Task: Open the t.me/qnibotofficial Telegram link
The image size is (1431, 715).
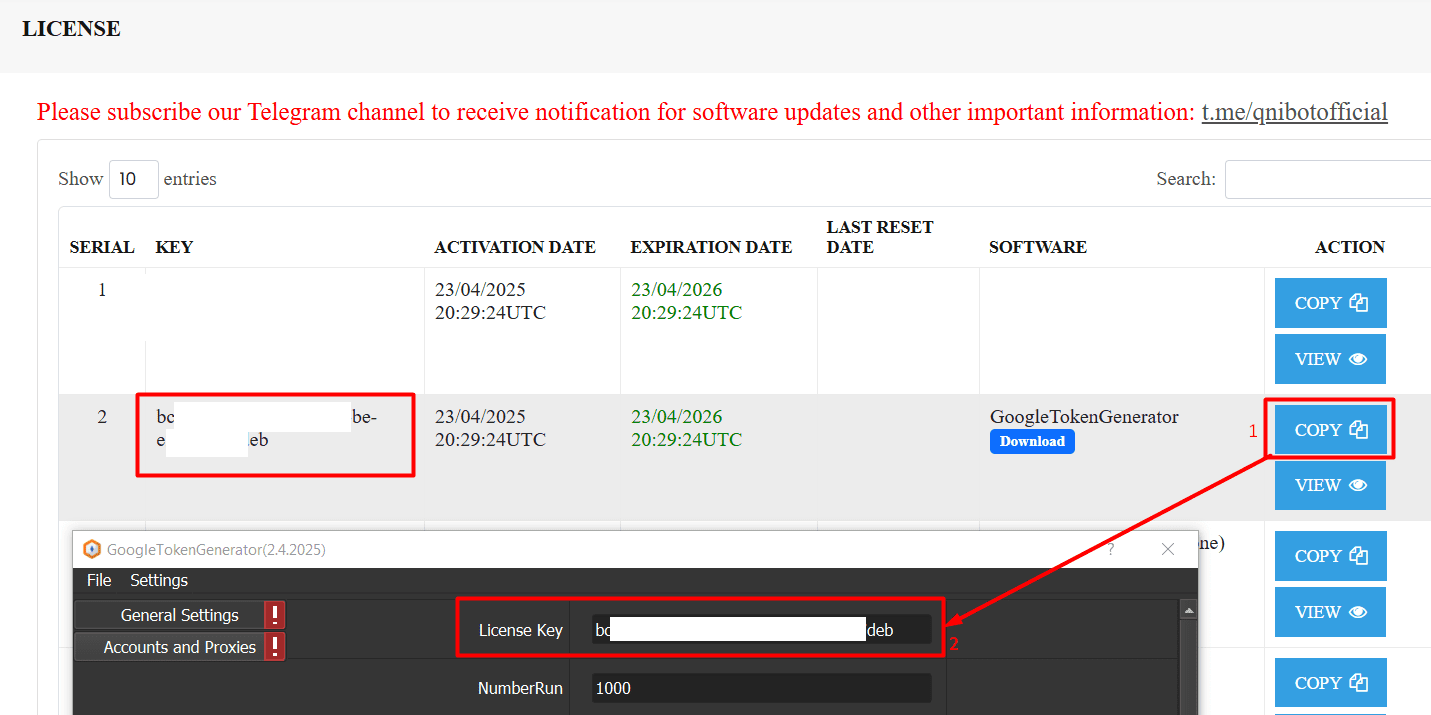Action: click(1294, 112)
